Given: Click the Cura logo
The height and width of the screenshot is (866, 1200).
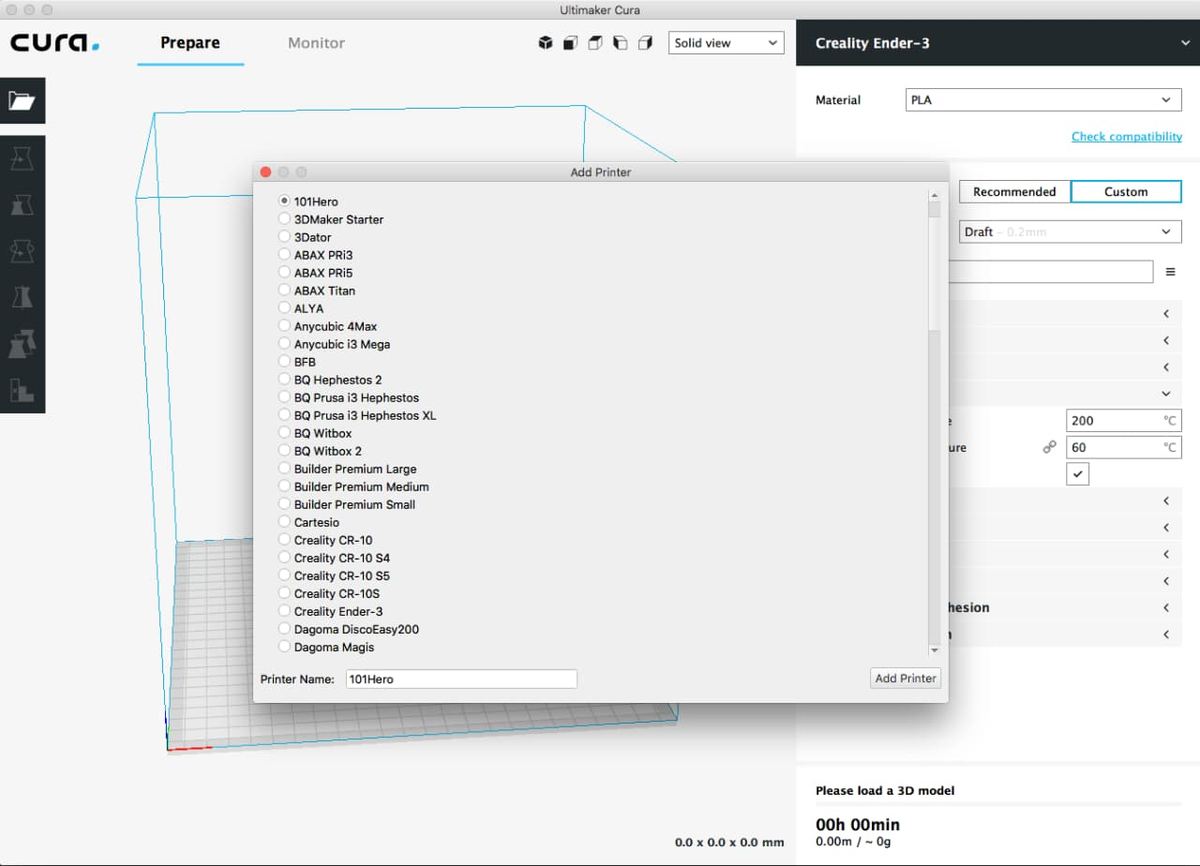Looking at the screenshot, I should point(55,43).
